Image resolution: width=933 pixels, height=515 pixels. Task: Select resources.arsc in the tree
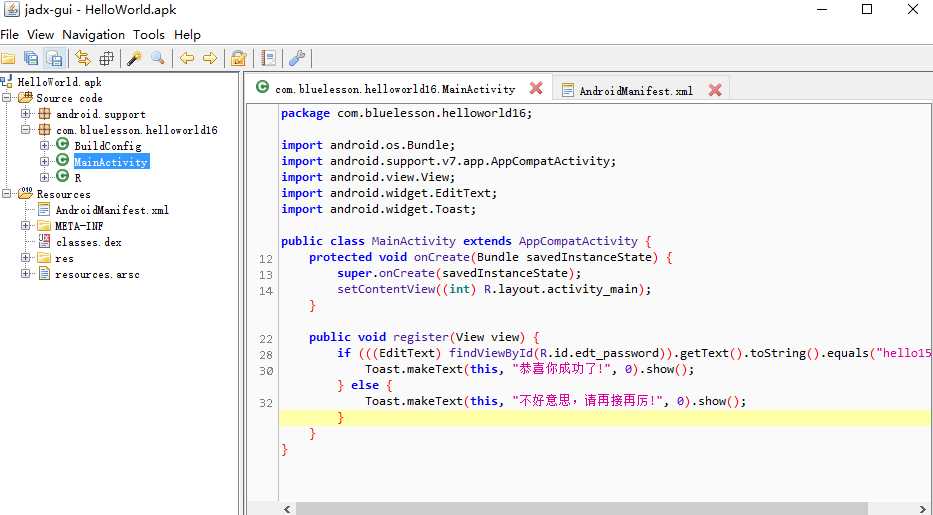tap(97, 274)
